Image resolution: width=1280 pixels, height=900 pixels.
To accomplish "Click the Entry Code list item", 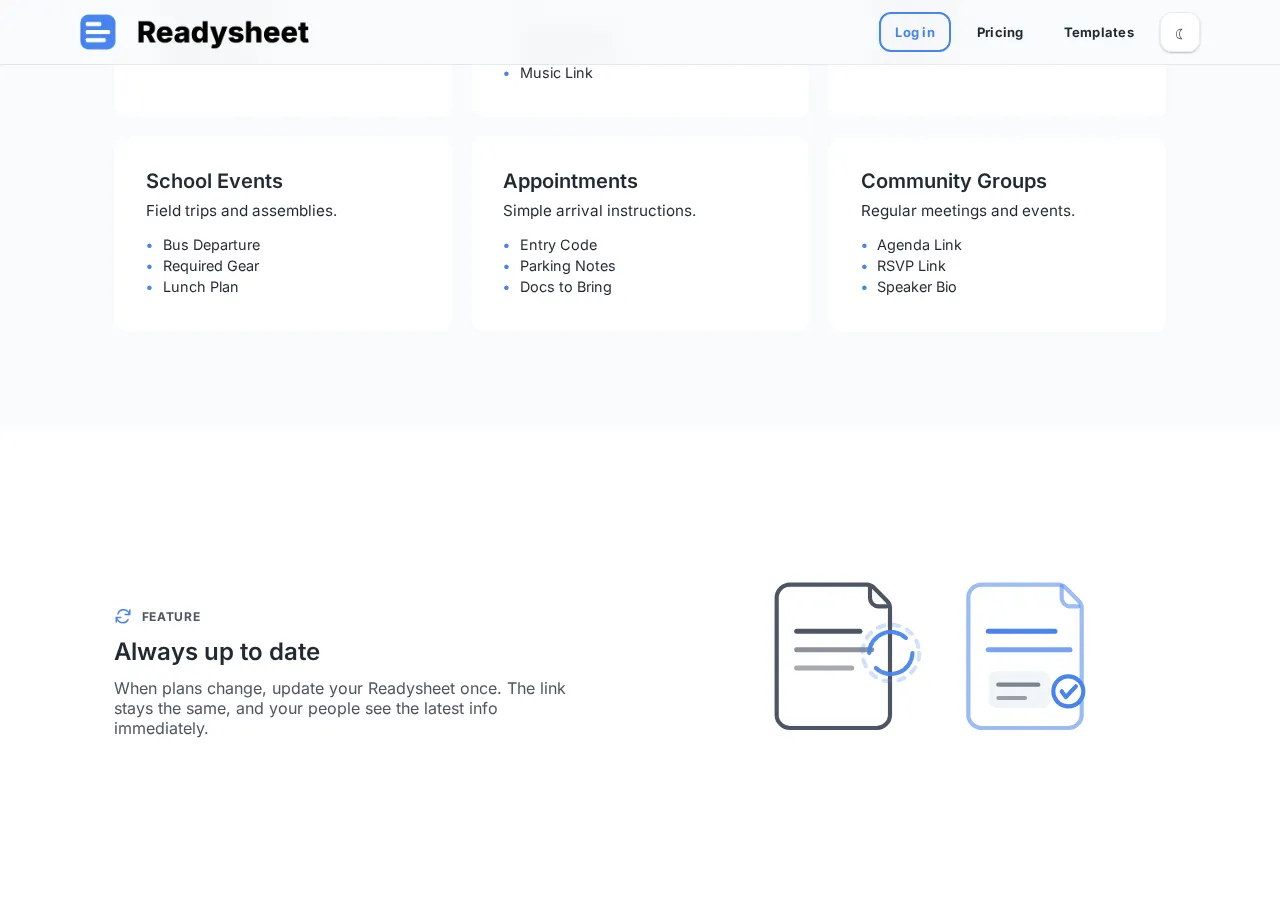I will (x=558, y=245).
